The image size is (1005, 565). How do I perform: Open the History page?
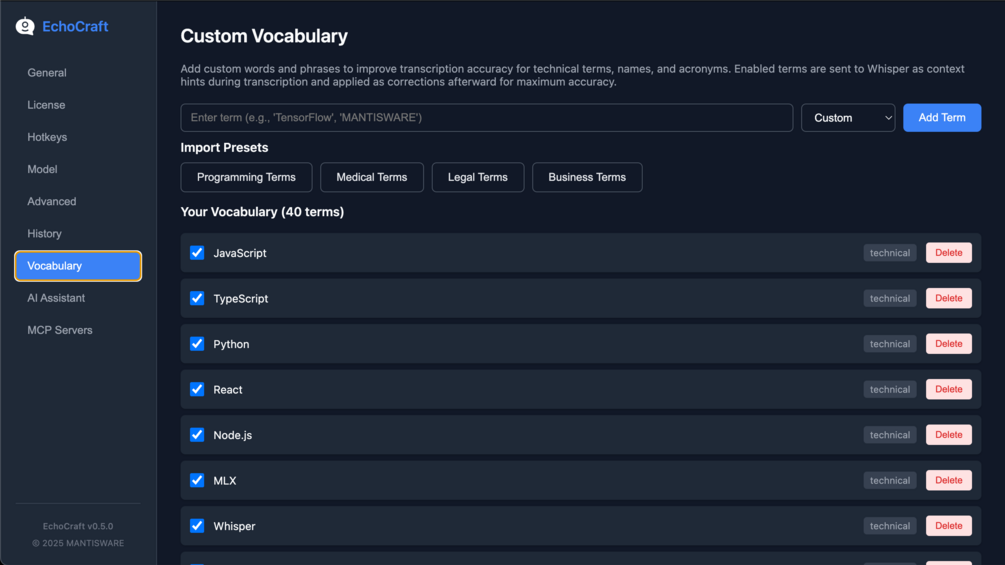click(44, 234)
